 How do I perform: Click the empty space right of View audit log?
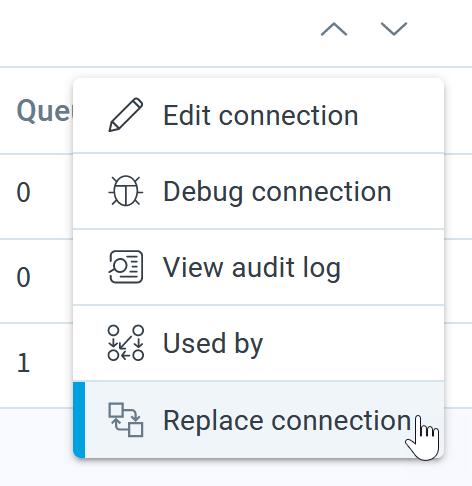(x=392, y=267)
